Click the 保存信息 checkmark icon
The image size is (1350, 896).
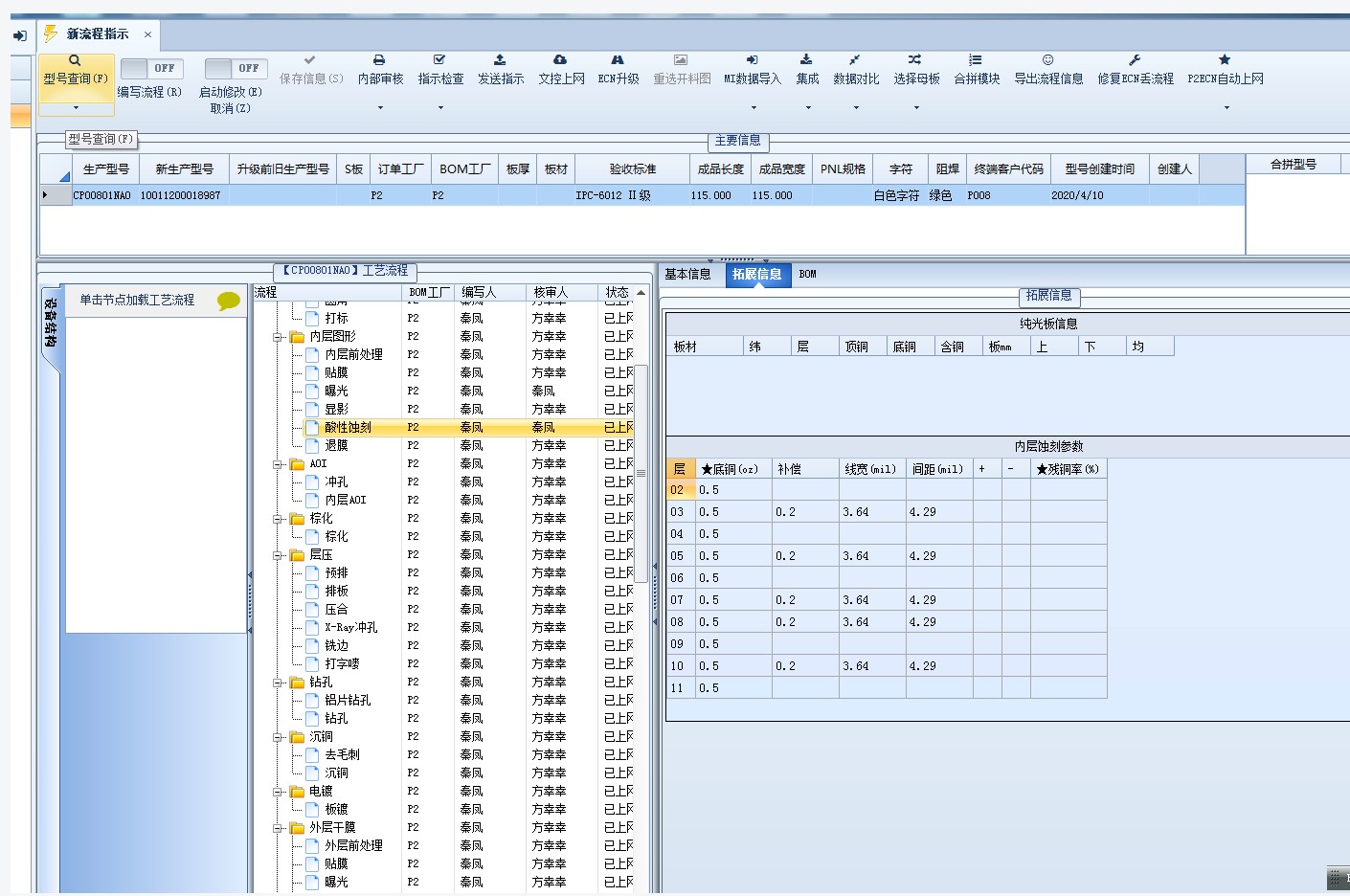[x=309, y=59]
